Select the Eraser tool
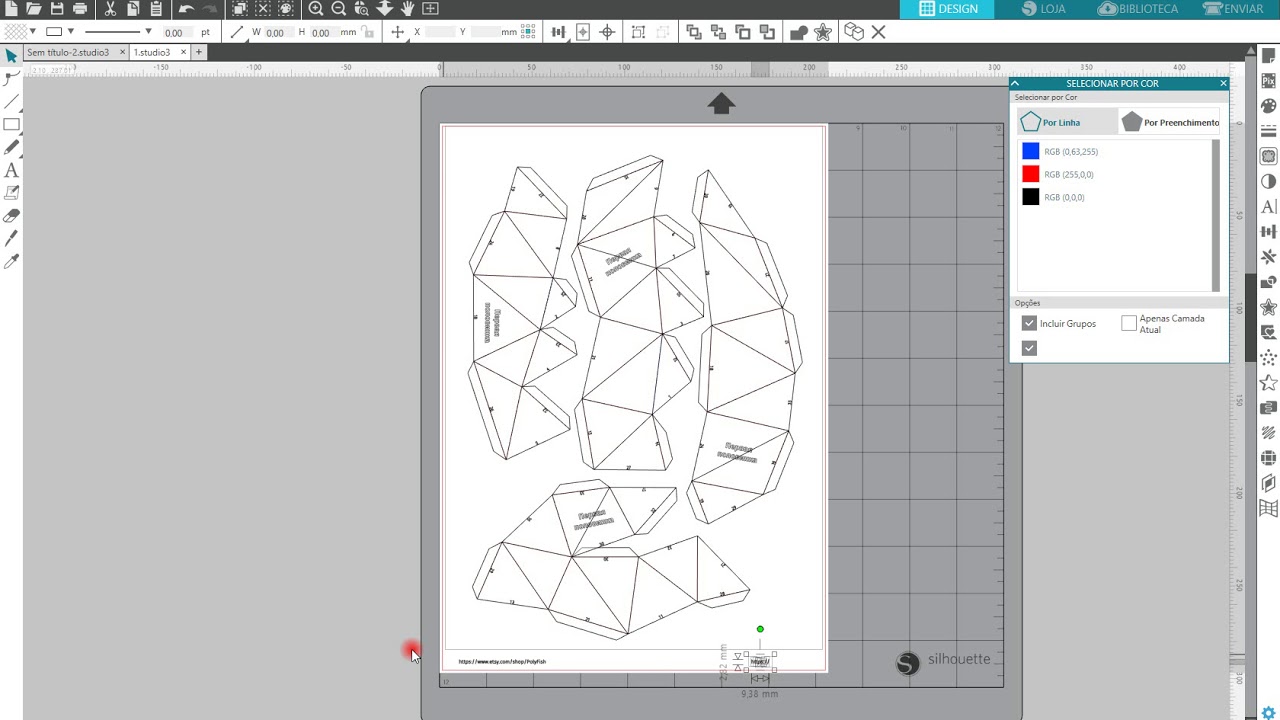 coord(11,216)
